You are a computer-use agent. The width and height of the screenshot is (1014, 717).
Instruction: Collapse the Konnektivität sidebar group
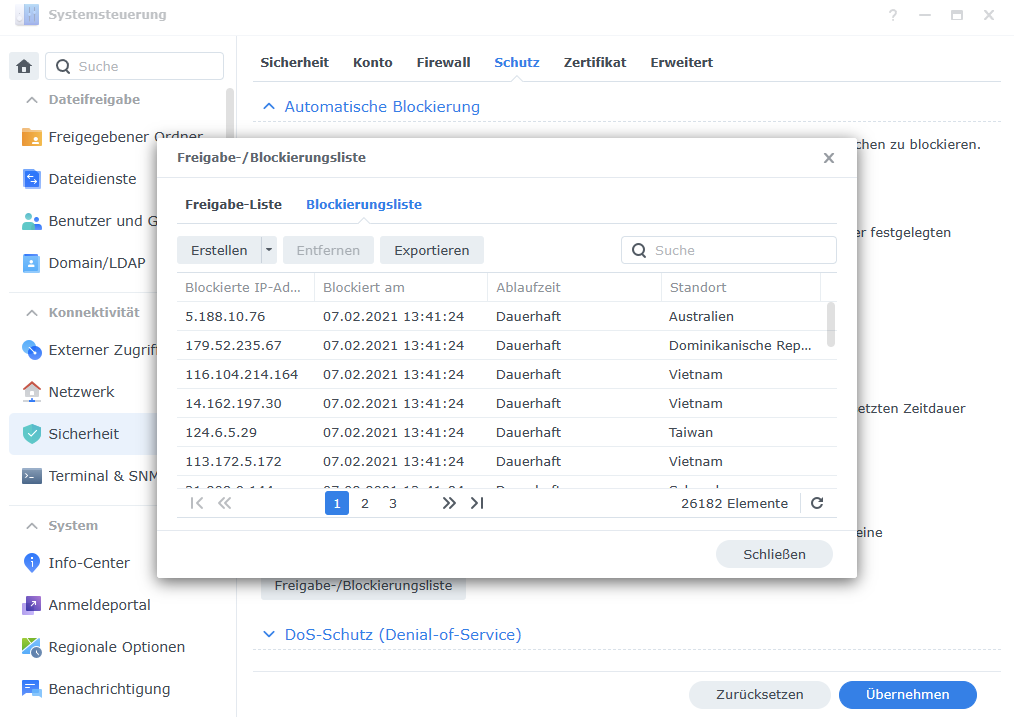pyautogui.click(x=31, y=312)
